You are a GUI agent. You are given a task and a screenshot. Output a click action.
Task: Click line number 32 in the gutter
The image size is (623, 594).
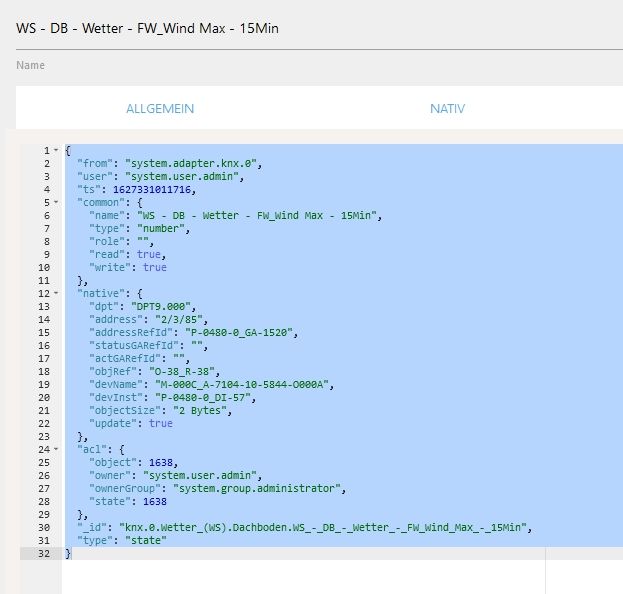click(45, 553)
